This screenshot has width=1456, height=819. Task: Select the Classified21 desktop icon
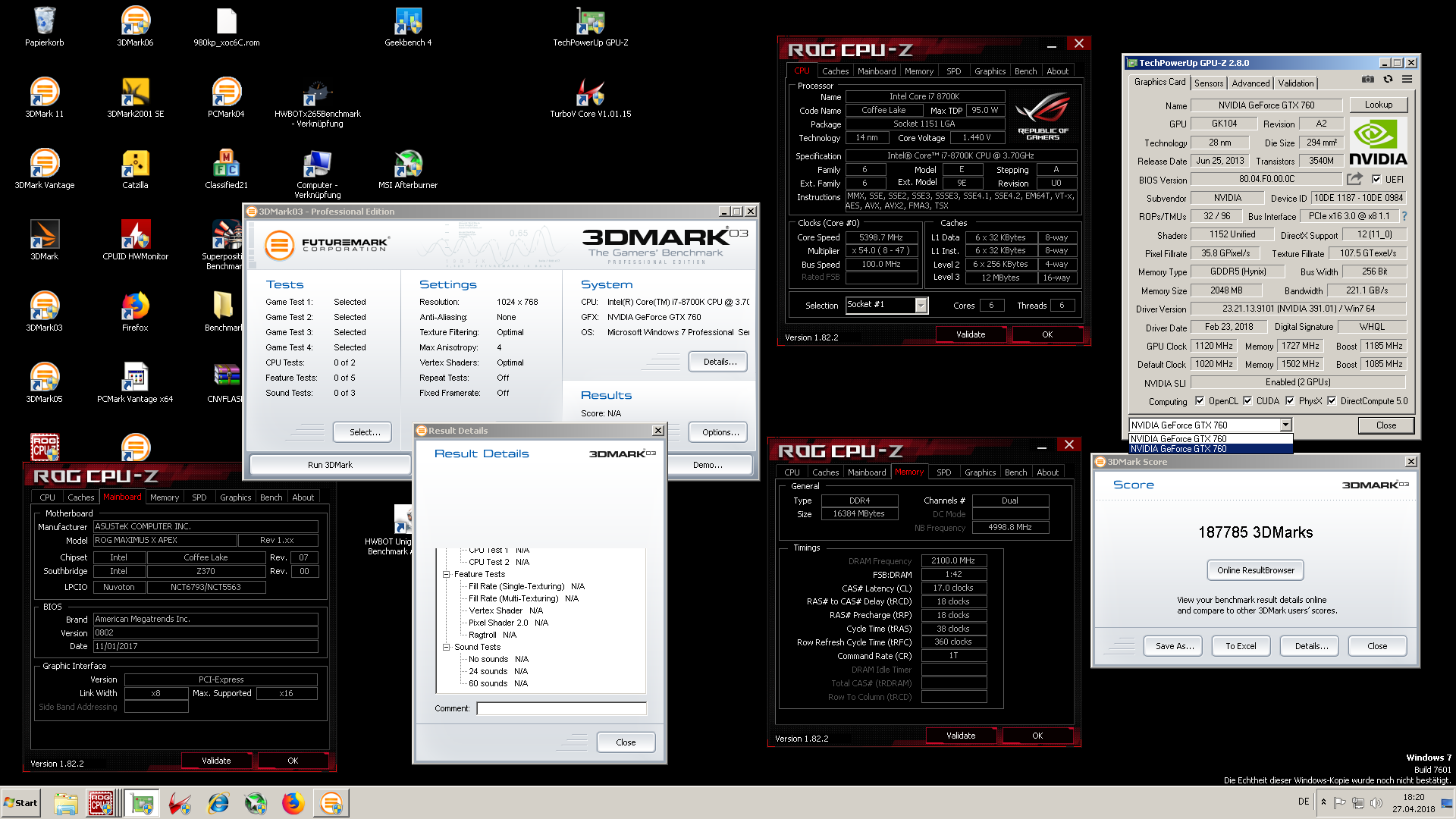226,169
